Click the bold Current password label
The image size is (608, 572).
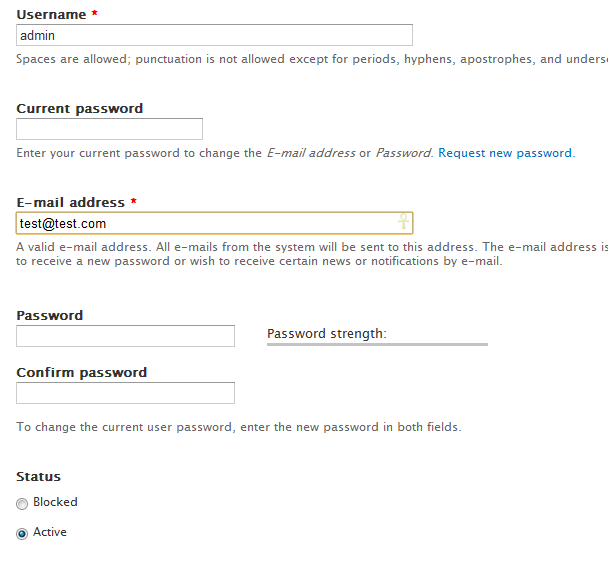click(x=80, y=108)
